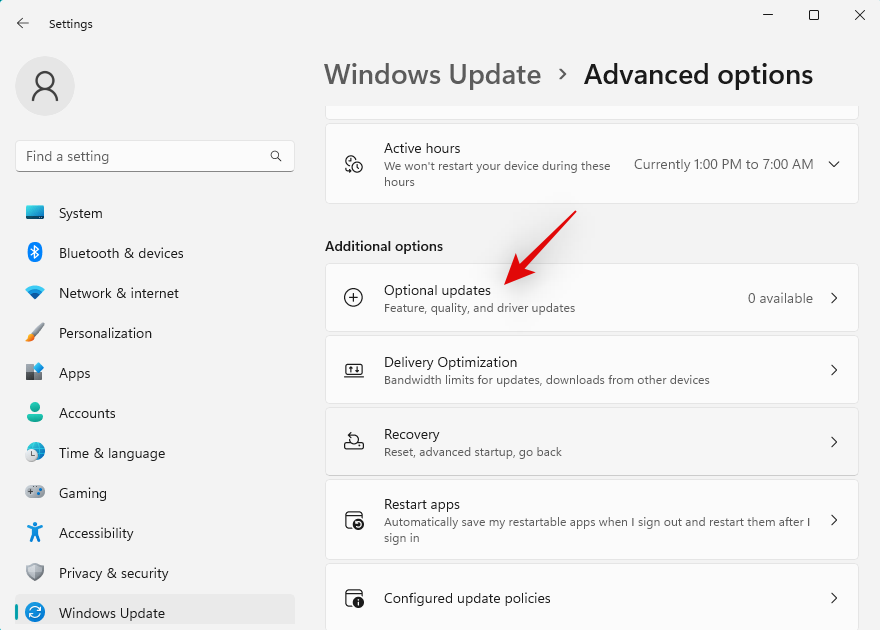Click the System monitor icon

pos(35,213)
